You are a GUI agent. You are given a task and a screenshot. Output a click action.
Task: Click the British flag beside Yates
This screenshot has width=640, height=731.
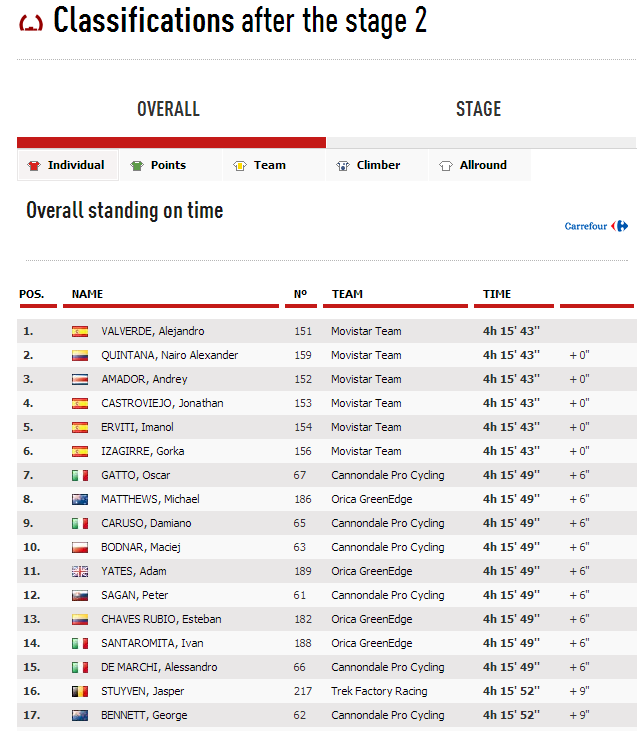tap(80, 571)
